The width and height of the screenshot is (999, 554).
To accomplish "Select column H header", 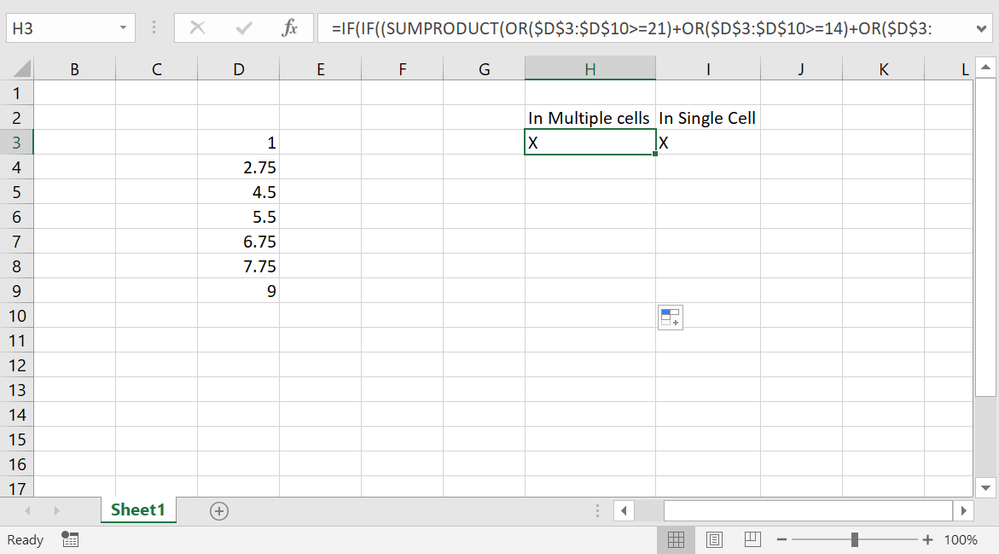I will coord(590,69).
